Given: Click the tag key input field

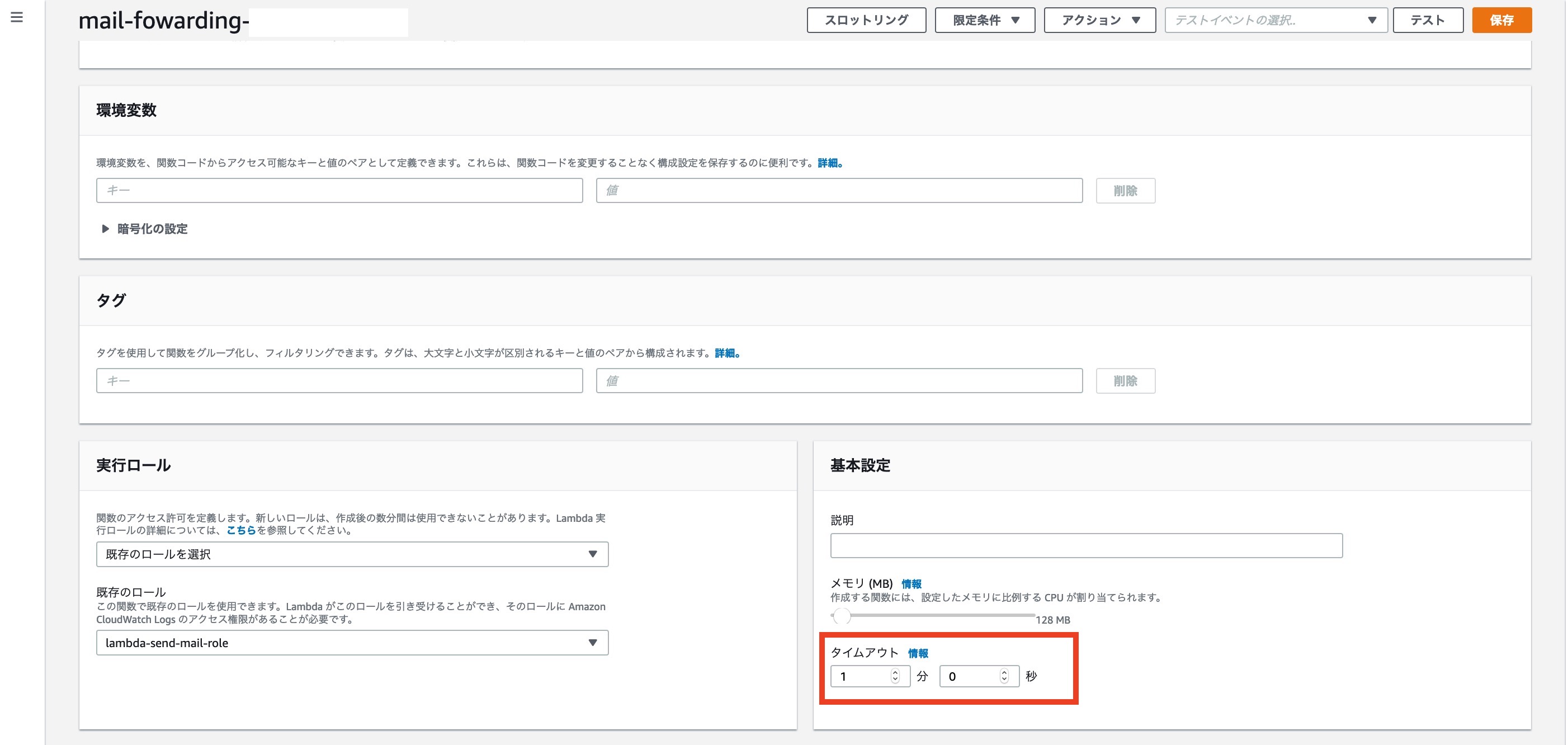Looking at the screenshot, I should pyautogui.click(x=339, y=381).
